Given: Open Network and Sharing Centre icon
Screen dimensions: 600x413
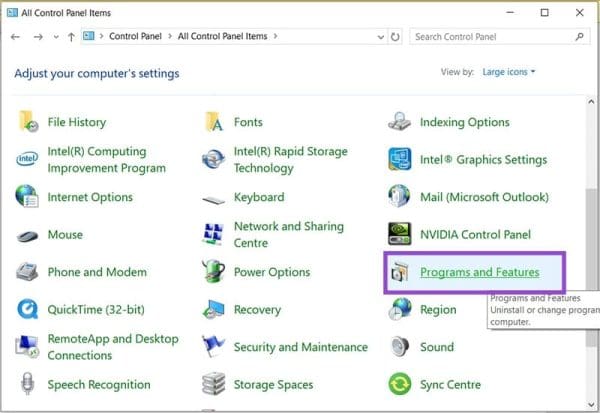Looking at the screenshot, I should tap(213, 234).
